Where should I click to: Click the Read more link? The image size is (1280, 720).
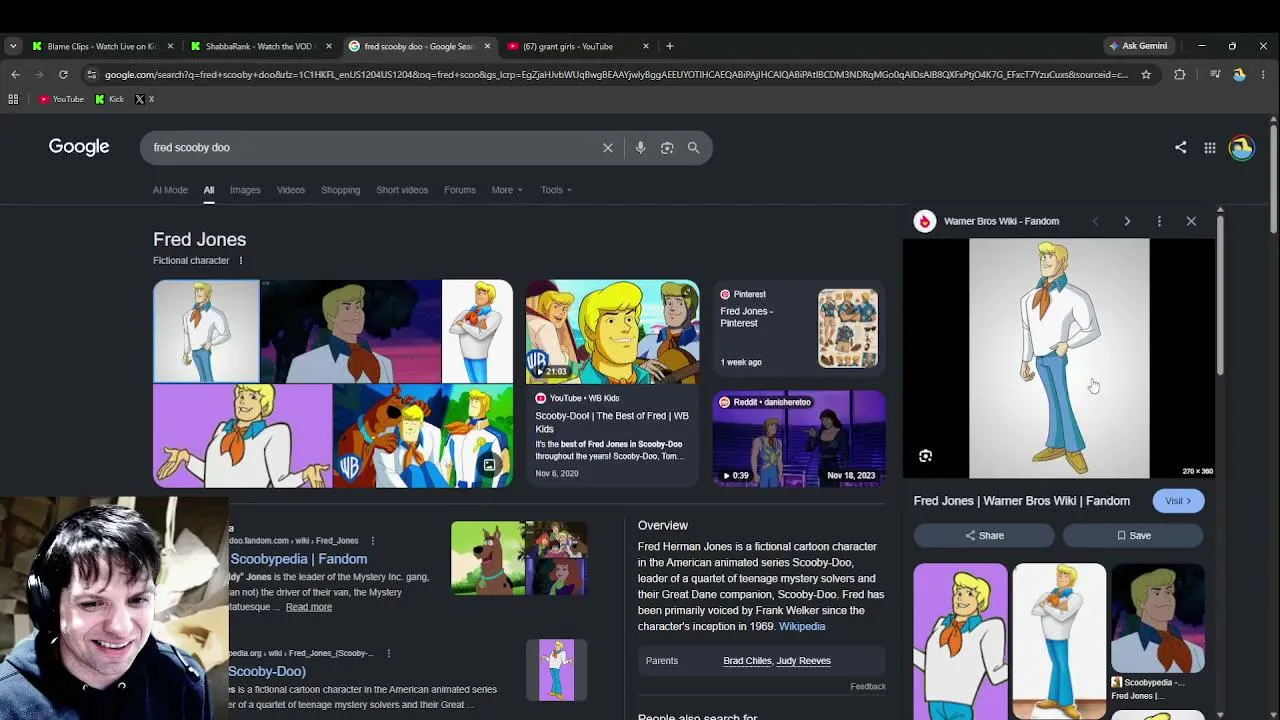coord(308,607)
